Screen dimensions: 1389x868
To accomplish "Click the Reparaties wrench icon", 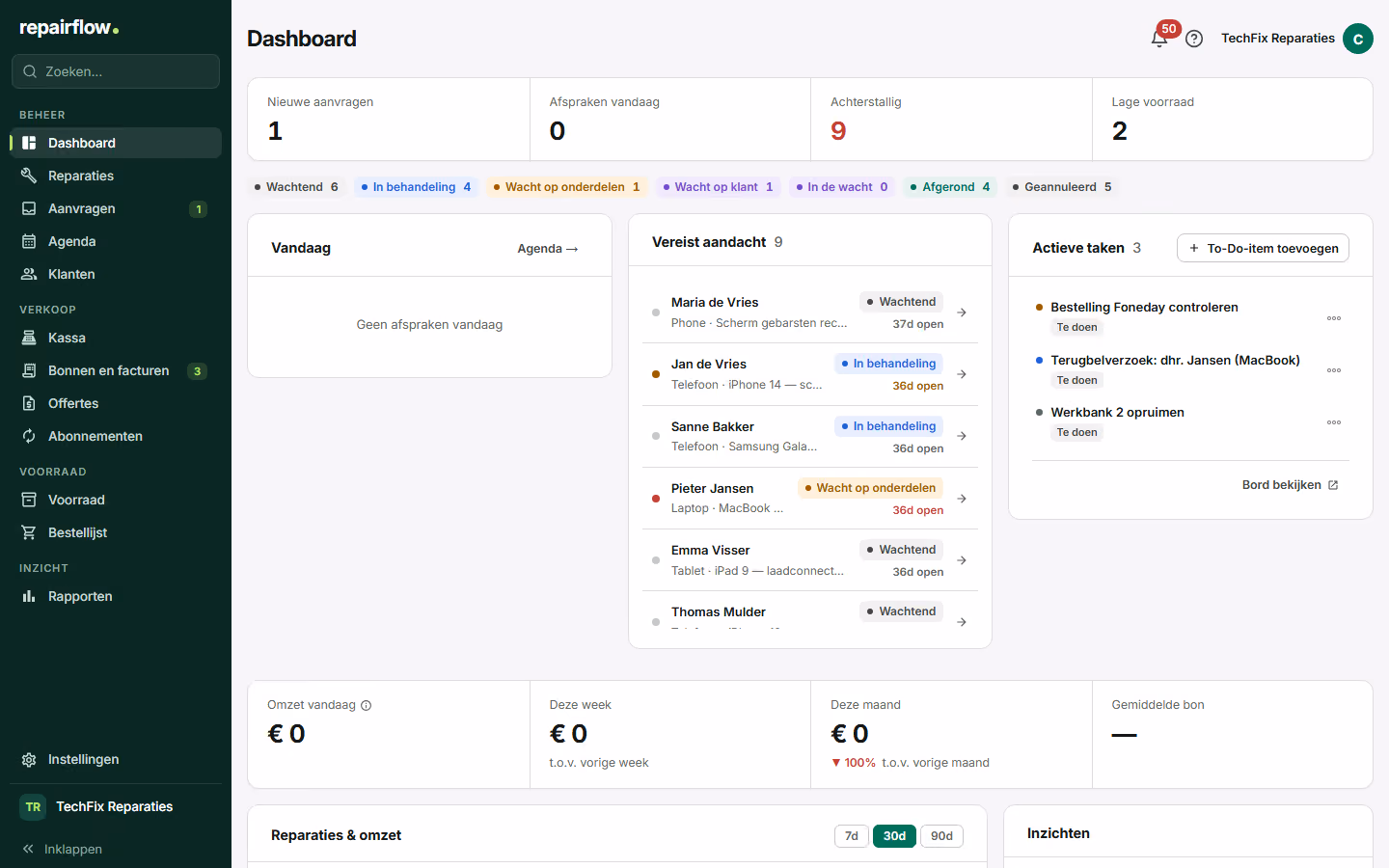I will tap(29, 176).
